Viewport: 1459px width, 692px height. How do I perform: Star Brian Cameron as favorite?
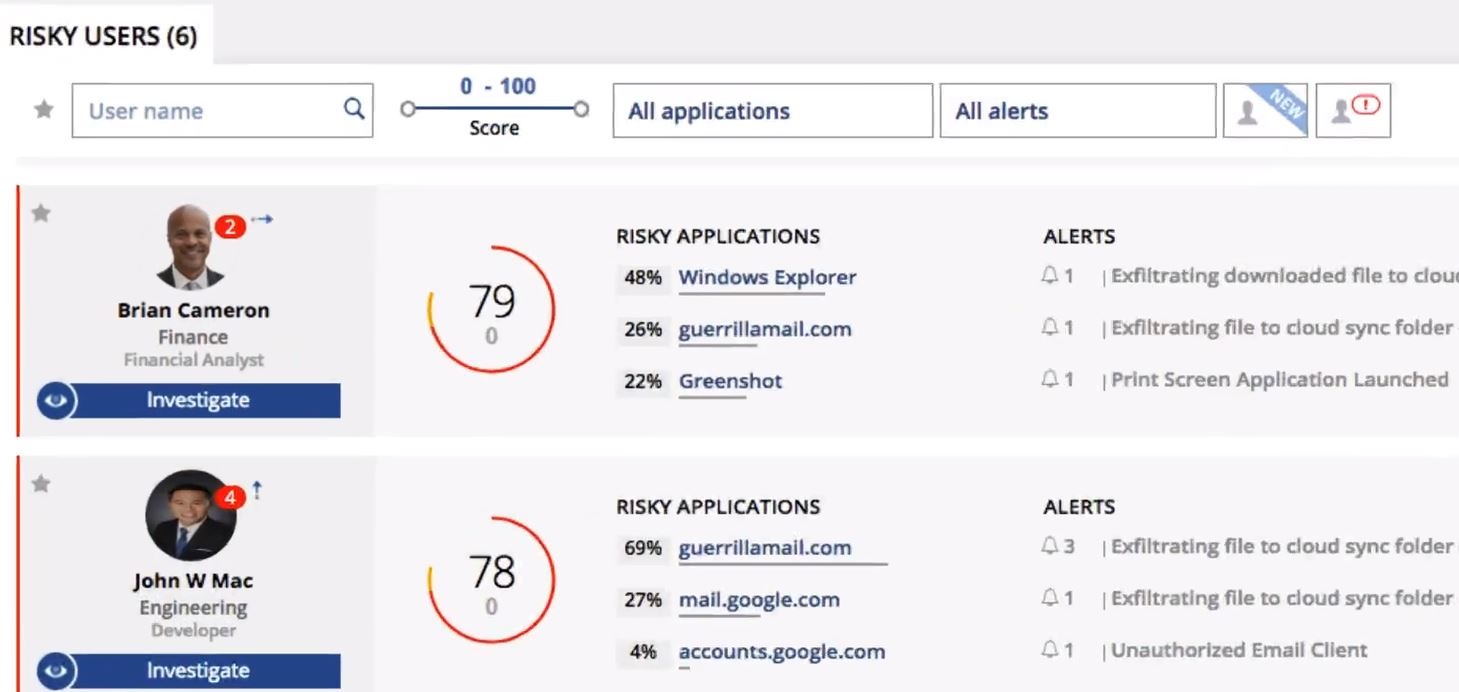point(41,213)
